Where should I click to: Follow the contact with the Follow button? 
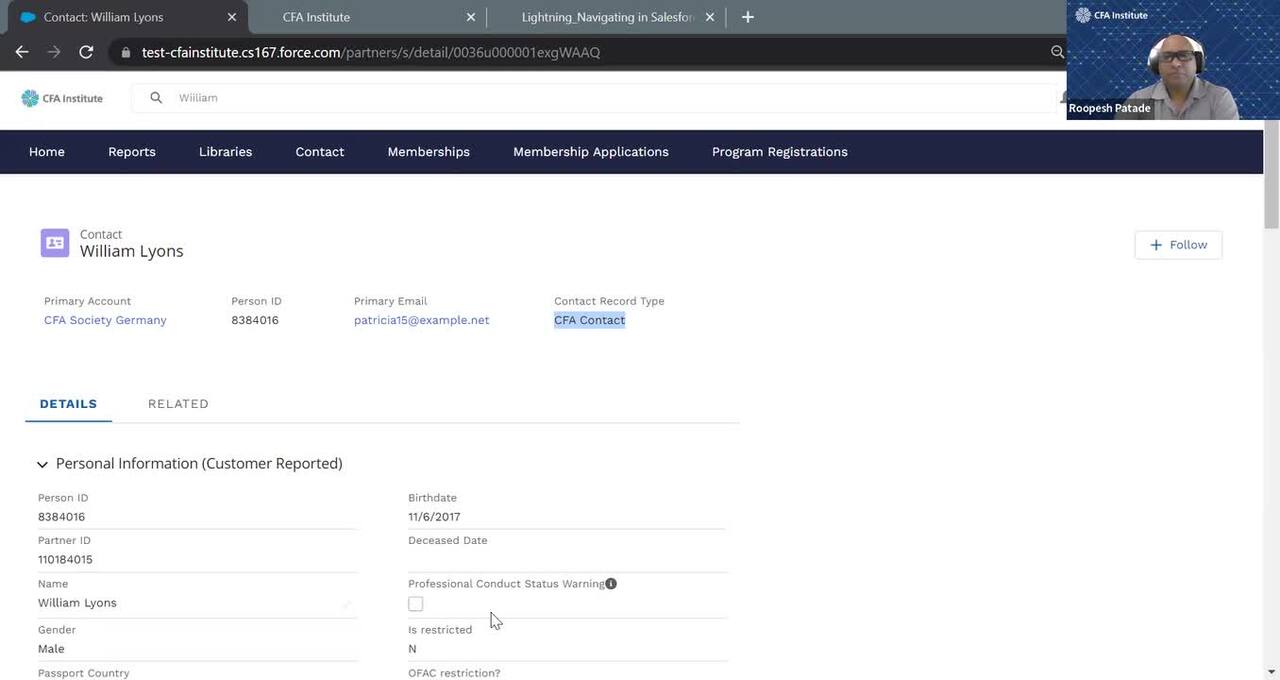point(1178,245)
